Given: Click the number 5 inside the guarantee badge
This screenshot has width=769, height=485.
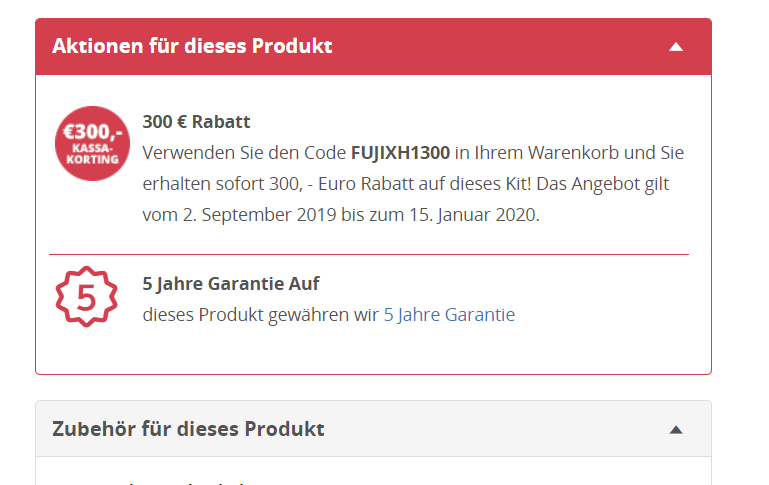Looking at the screenshot, I should click(x=86, y=298).
